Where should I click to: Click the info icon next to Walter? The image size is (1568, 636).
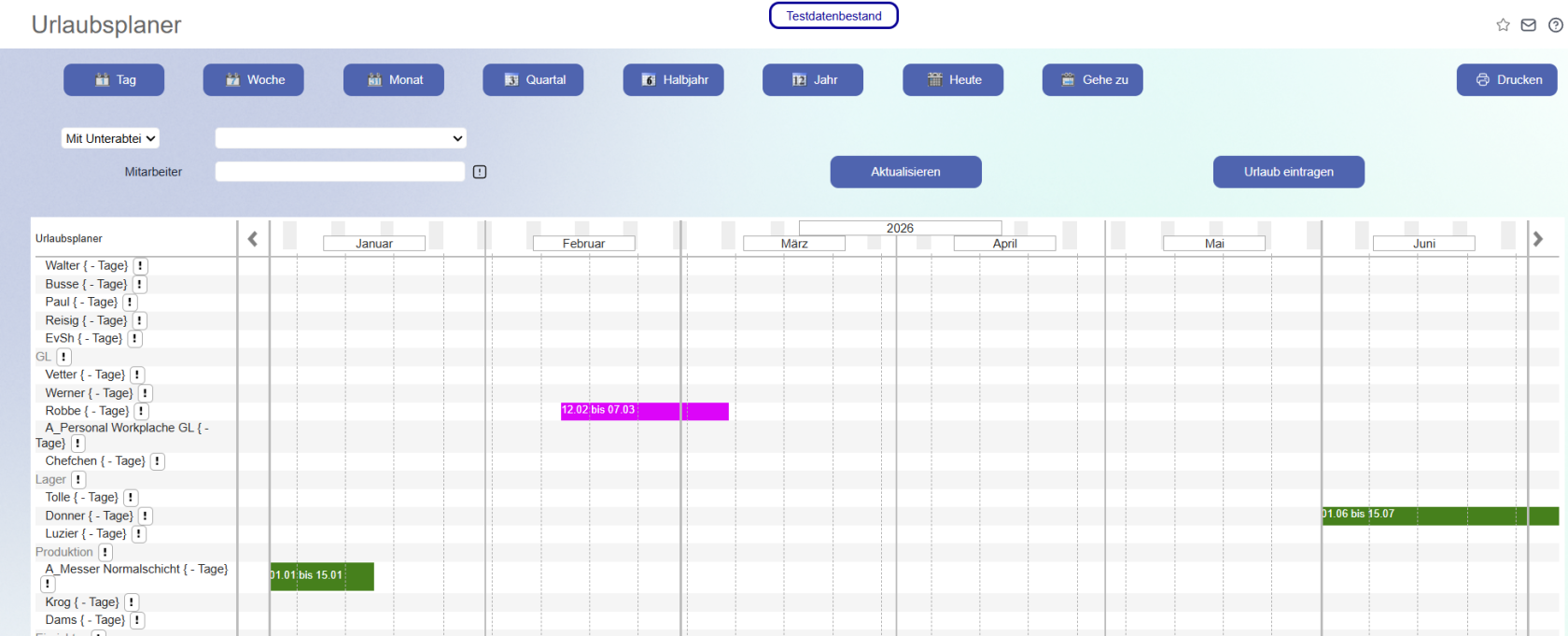click(x=141, y=266)
